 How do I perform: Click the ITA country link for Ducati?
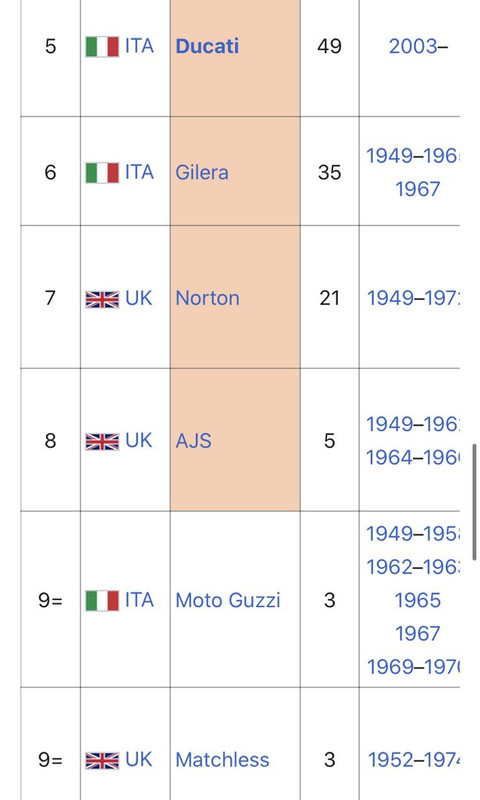point(139,46)
